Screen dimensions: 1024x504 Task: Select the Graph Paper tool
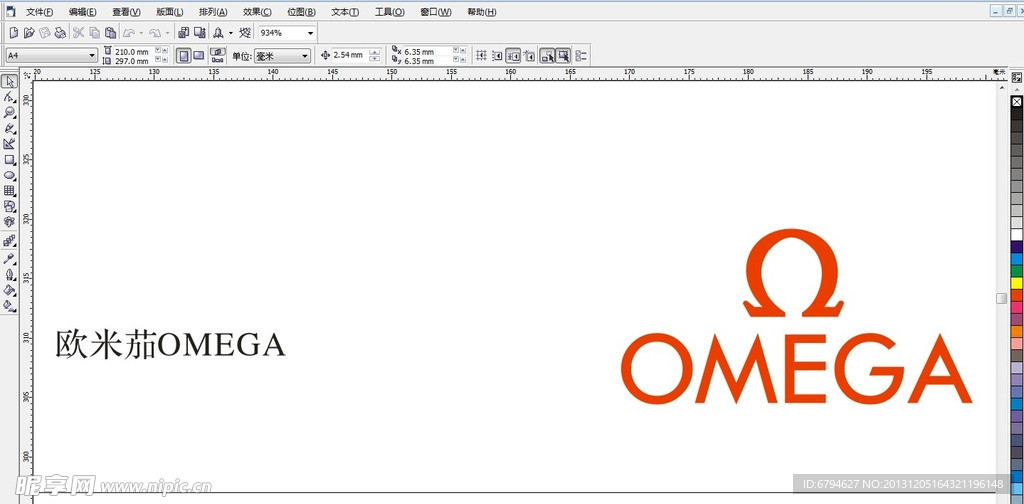(x=9, y=191)
